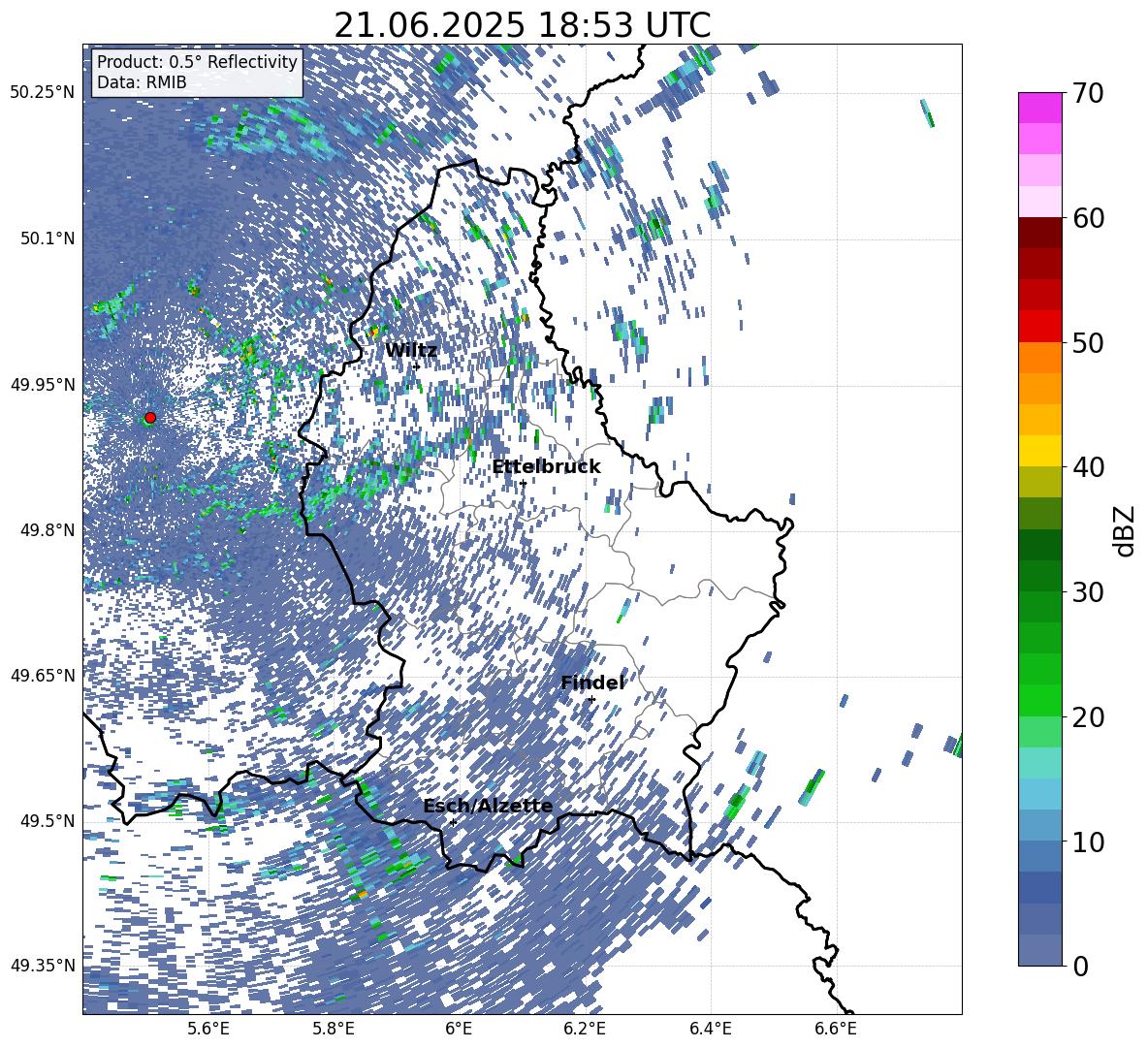Click the 49.35°N latitude label

pyautogui.click(x=43, y=966)
